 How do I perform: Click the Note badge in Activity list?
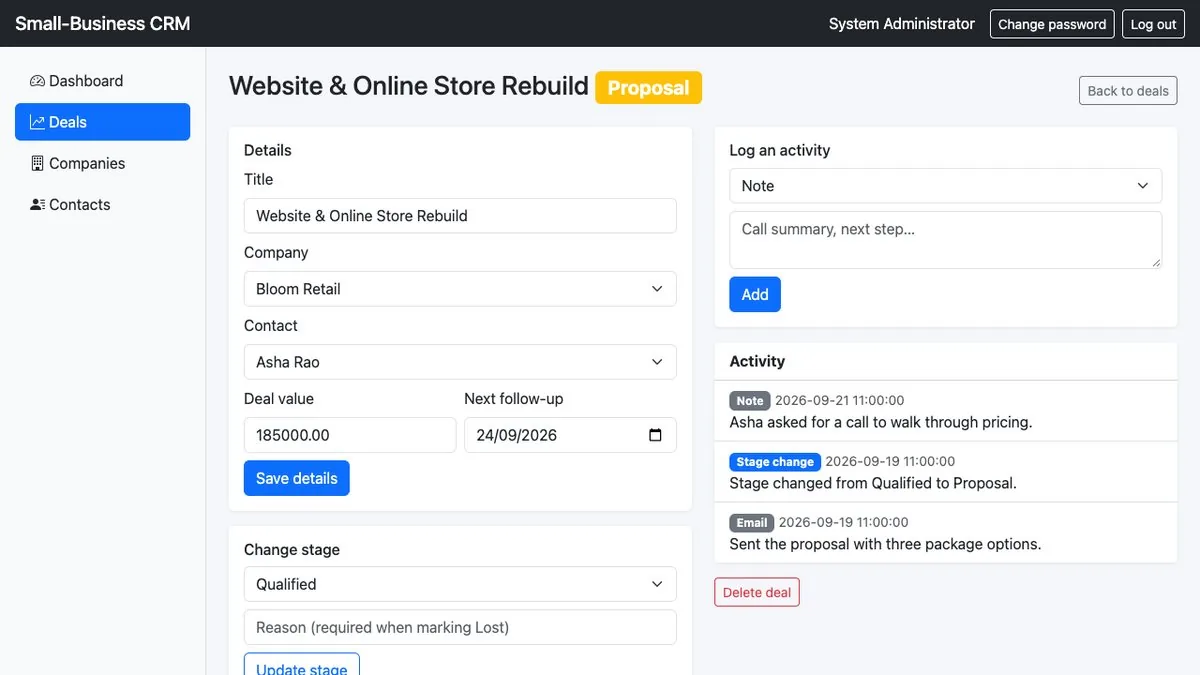tap(750, 400)
